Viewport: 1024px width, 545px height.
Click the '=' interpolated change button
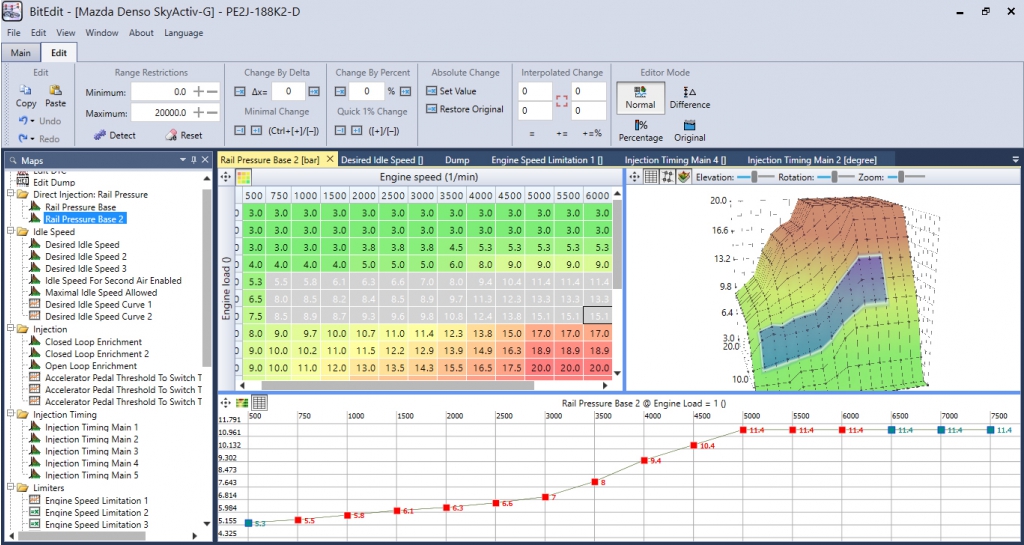pos(532,133)
